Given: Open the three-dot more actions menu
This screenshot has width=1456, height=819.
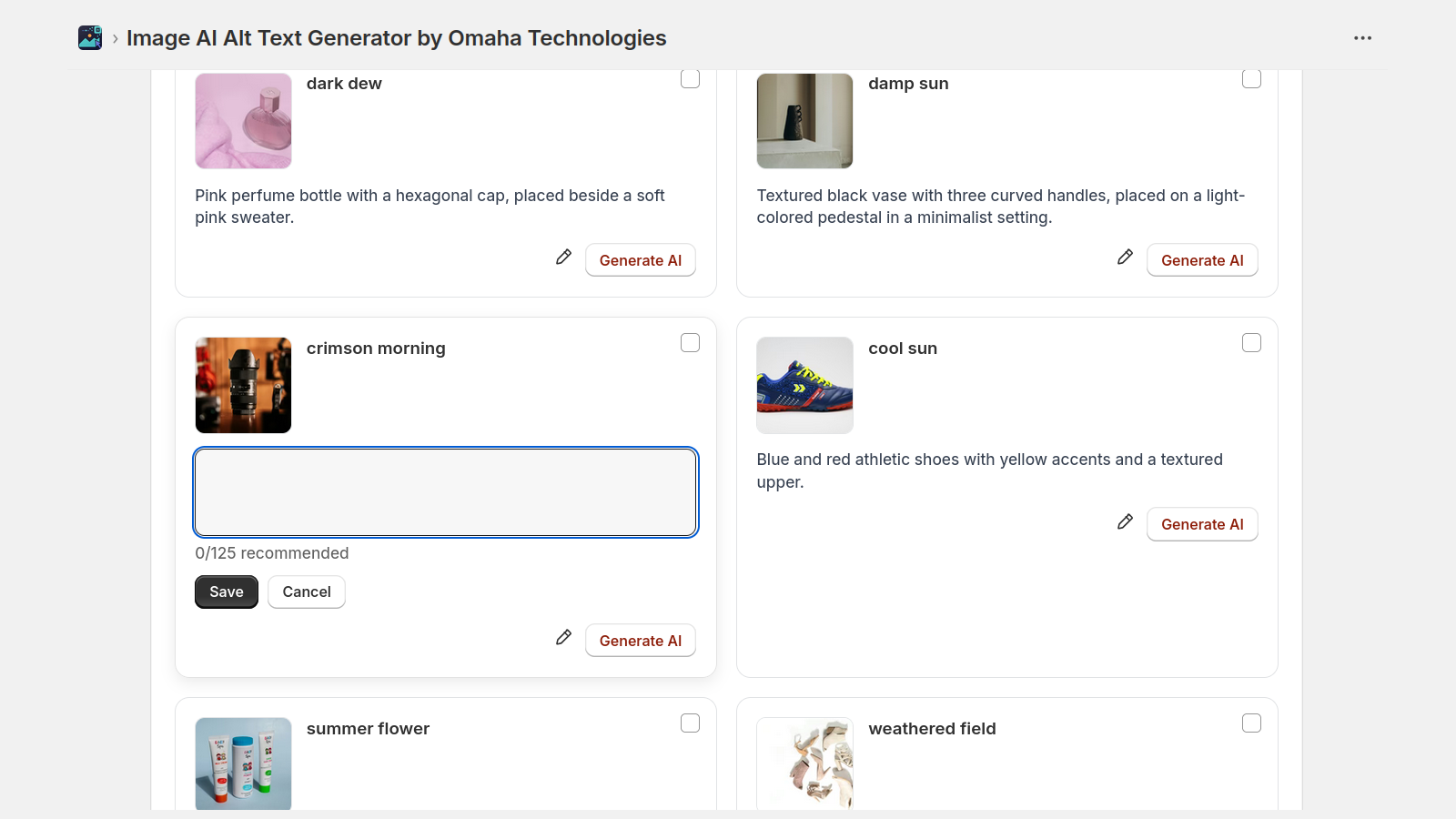Looking at the screenshot, I should tap(1362, 38).
